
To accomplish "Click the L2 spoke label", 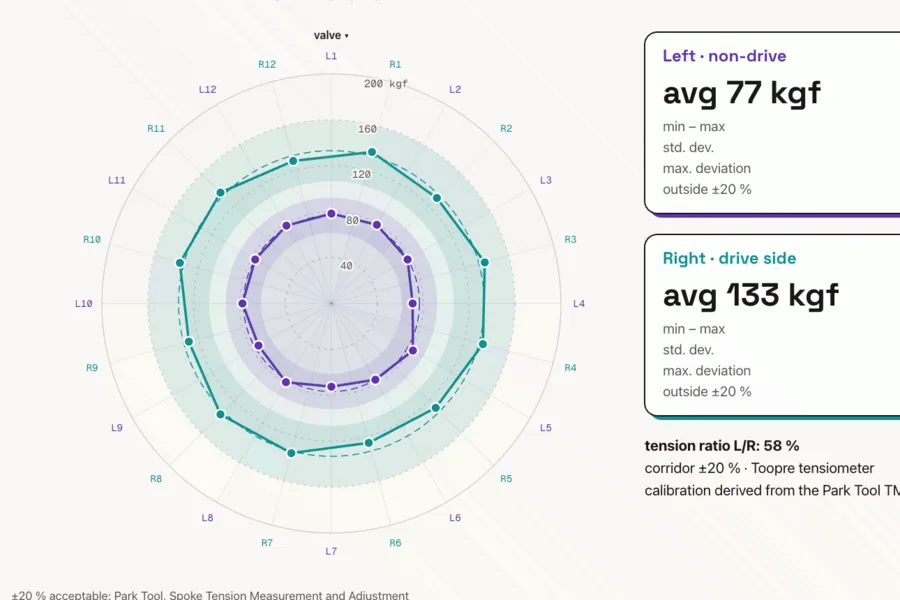I will 455,89.
